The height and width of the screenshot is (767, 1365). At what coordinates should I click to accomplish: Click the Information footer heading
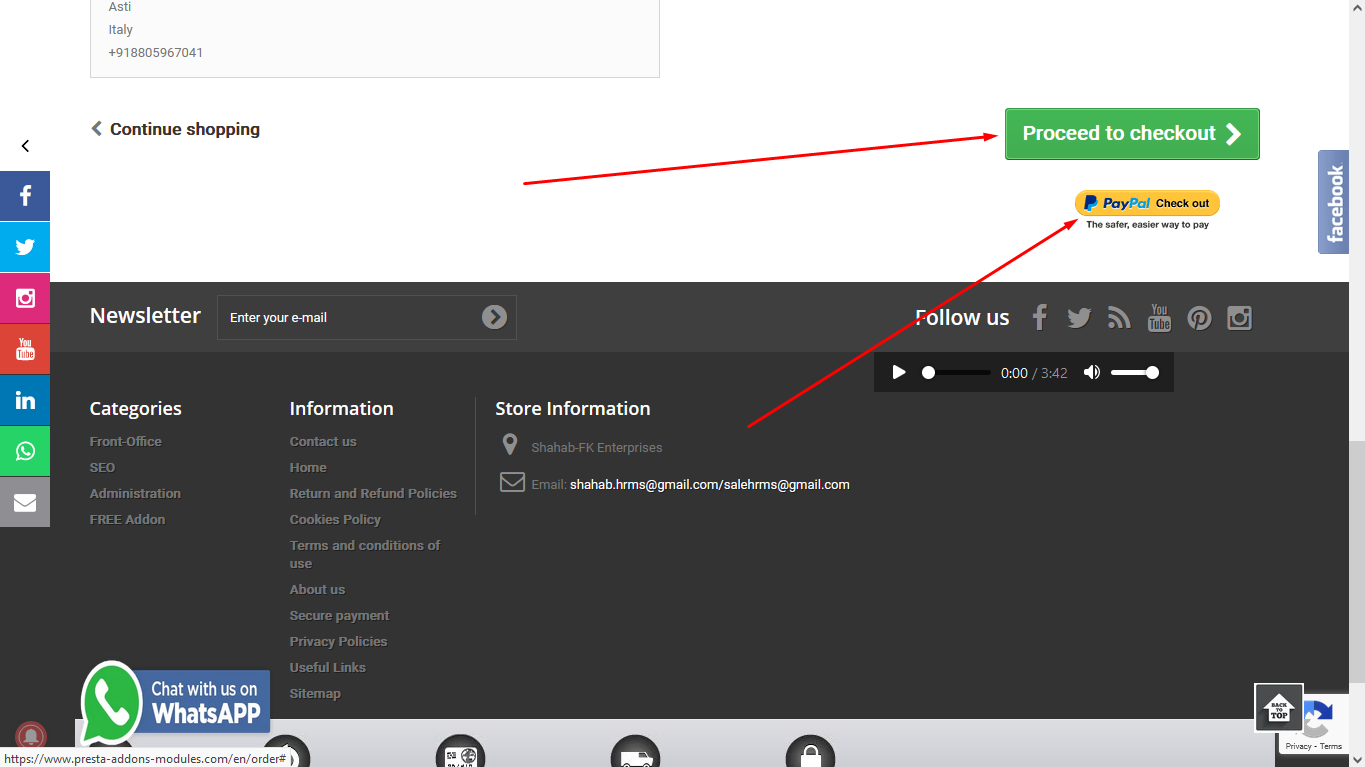point(342,408)
